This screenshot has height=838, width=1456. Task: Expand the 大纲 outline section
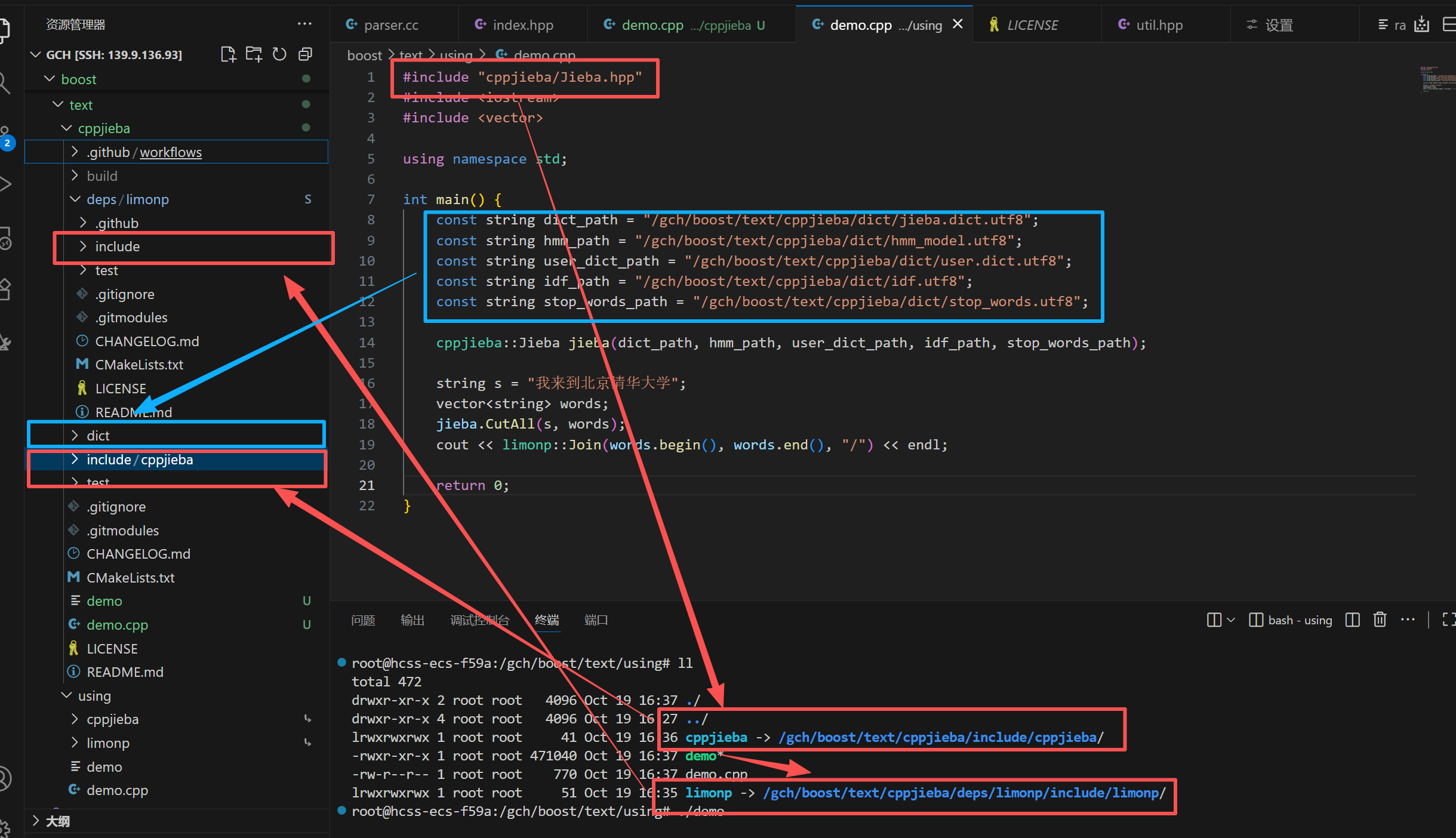point(58,821)
